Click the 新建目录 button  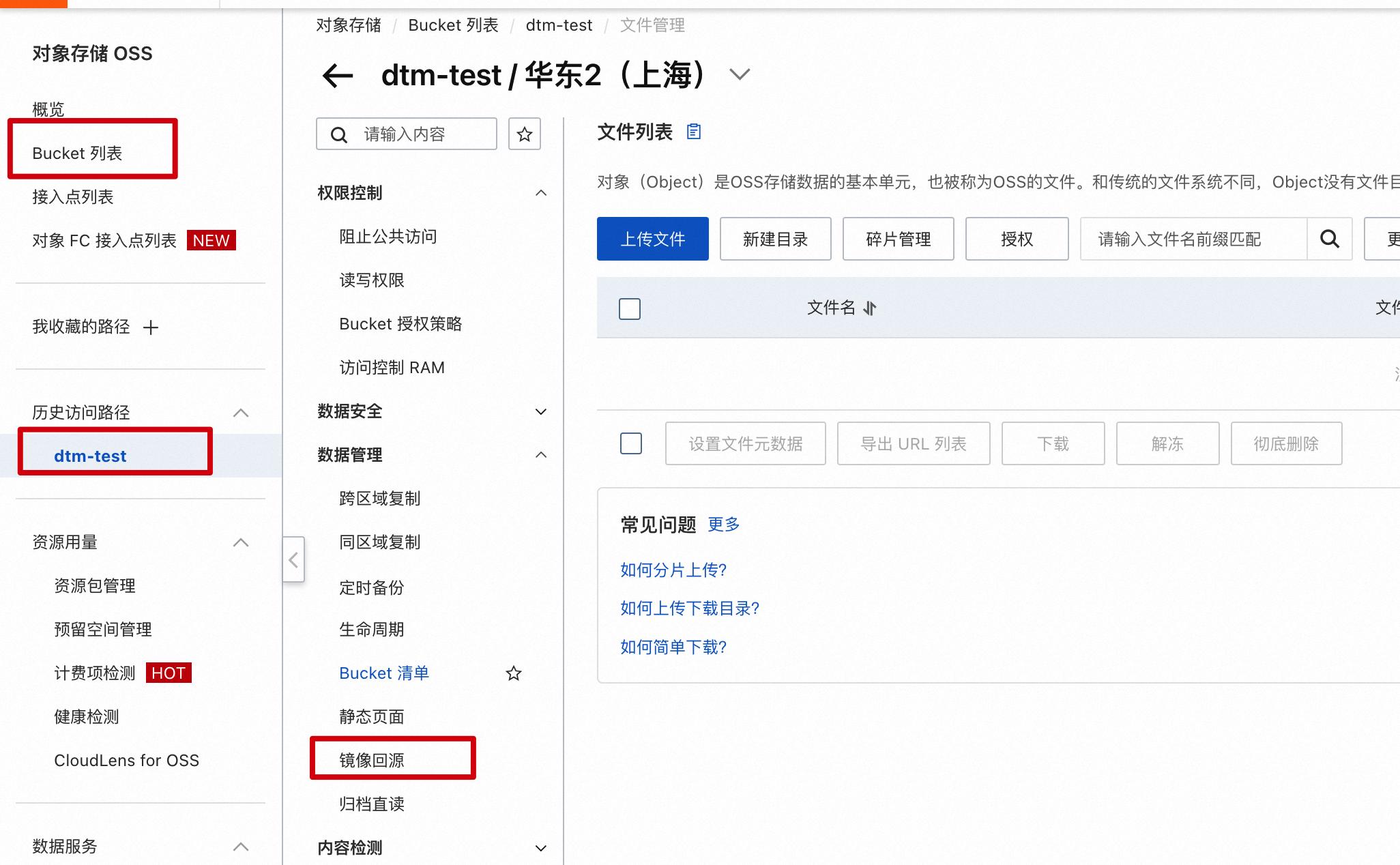point(775,239)
